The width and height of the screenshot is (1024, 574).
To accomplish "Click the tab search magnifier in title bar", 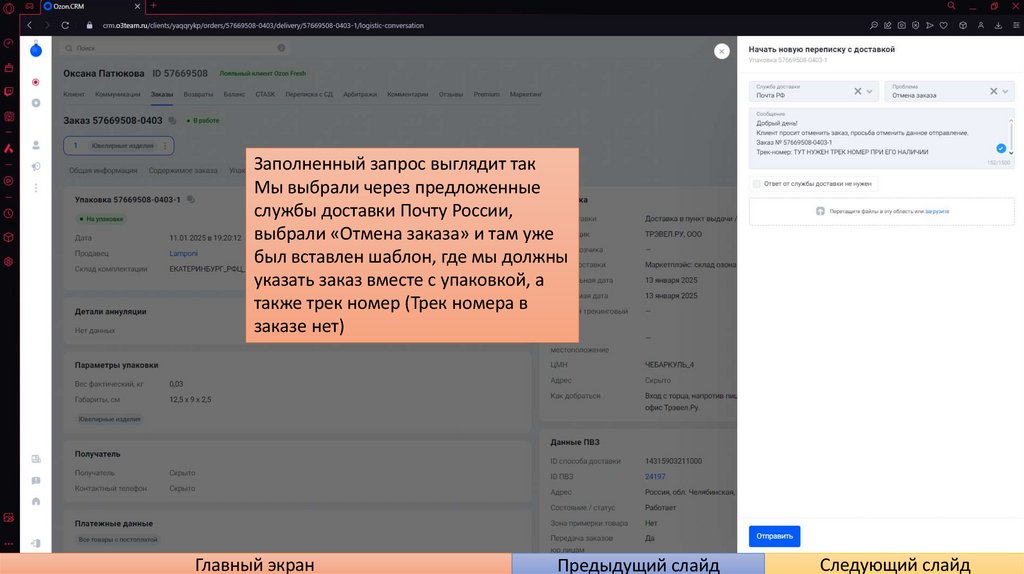I will tap(952, 6).
